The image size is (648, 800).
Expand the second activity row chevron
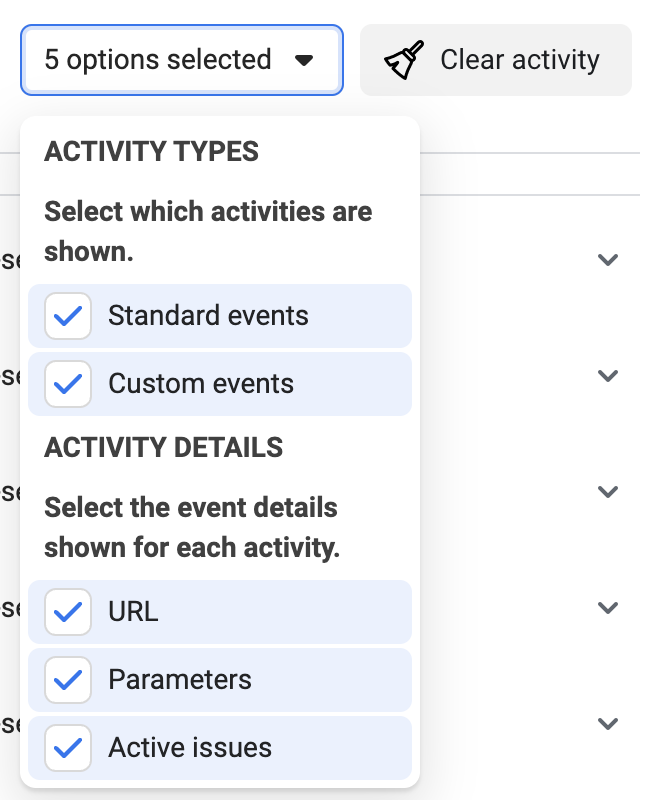[608, 376]
